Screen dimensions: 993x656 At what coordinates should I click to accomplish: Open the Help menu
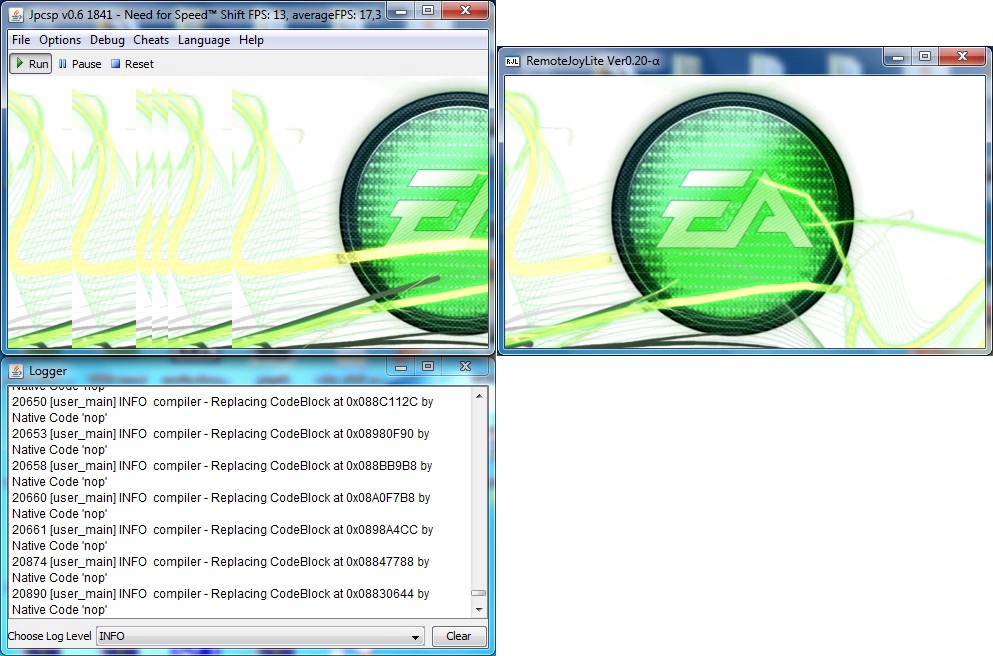251,40
